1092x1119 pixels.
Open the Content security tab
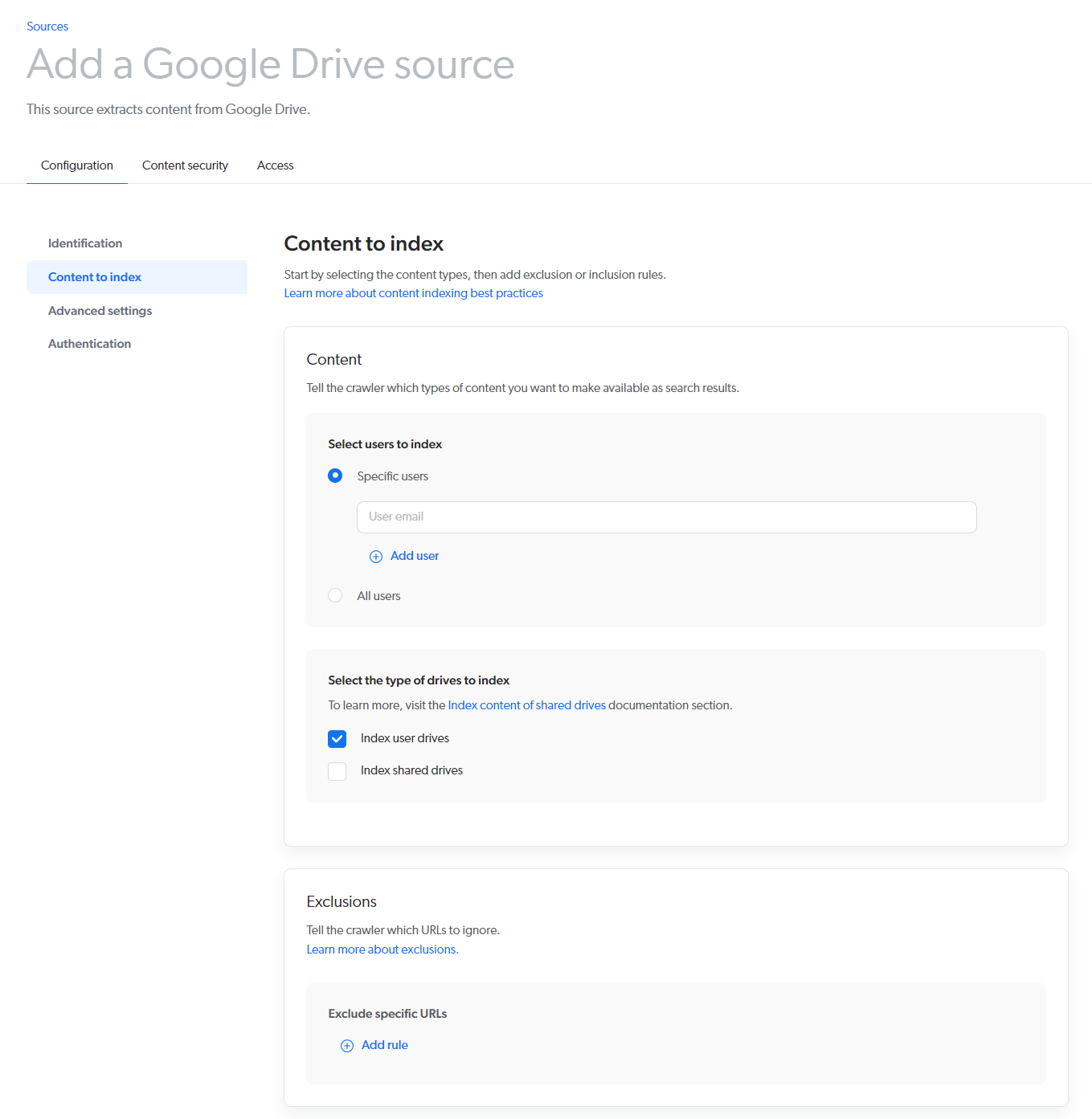click(x=185, y=165)
